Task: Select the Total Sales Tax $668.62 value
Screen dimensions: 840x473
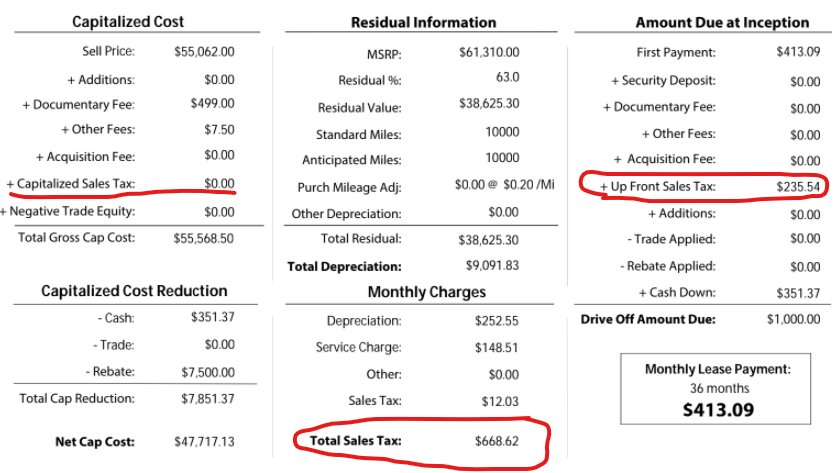Action: coord(497,441)
